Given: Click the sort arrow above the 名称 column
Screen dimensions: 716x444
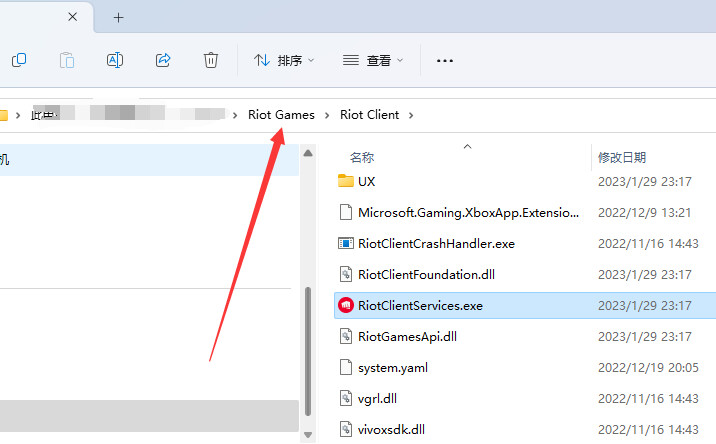Looking at the screenshot, I should pos(467,146).
